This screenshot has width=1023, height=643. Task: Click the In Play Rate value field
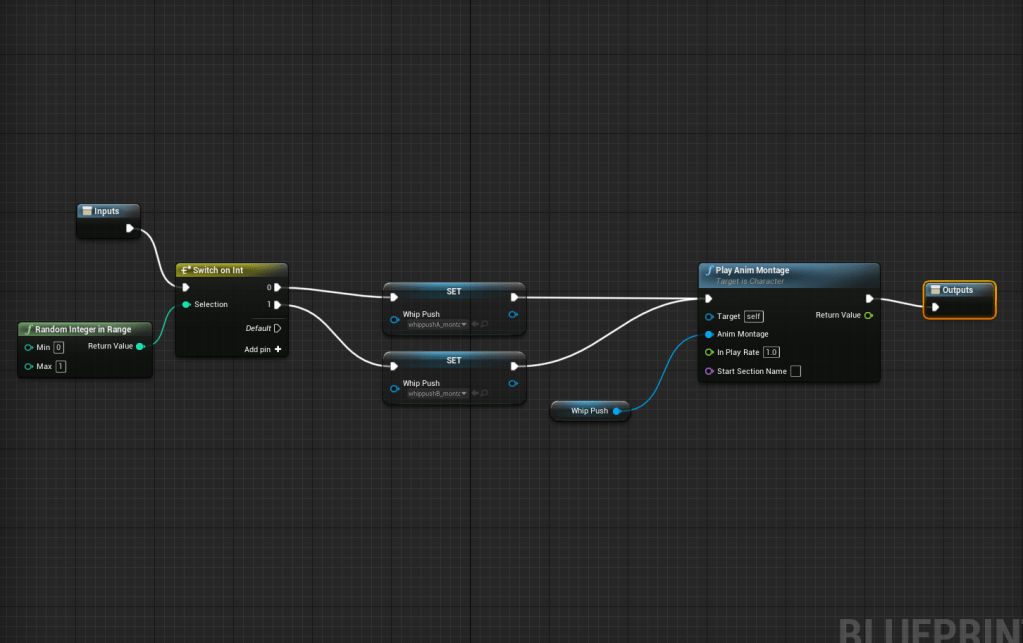pyautogui.click(x=771, y=352)
